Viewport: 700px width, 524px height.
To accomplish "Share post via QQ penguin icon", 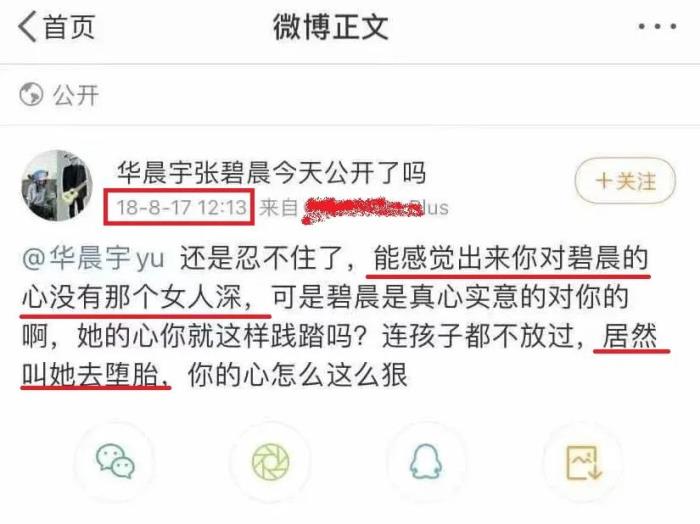I will pos(426,462).
